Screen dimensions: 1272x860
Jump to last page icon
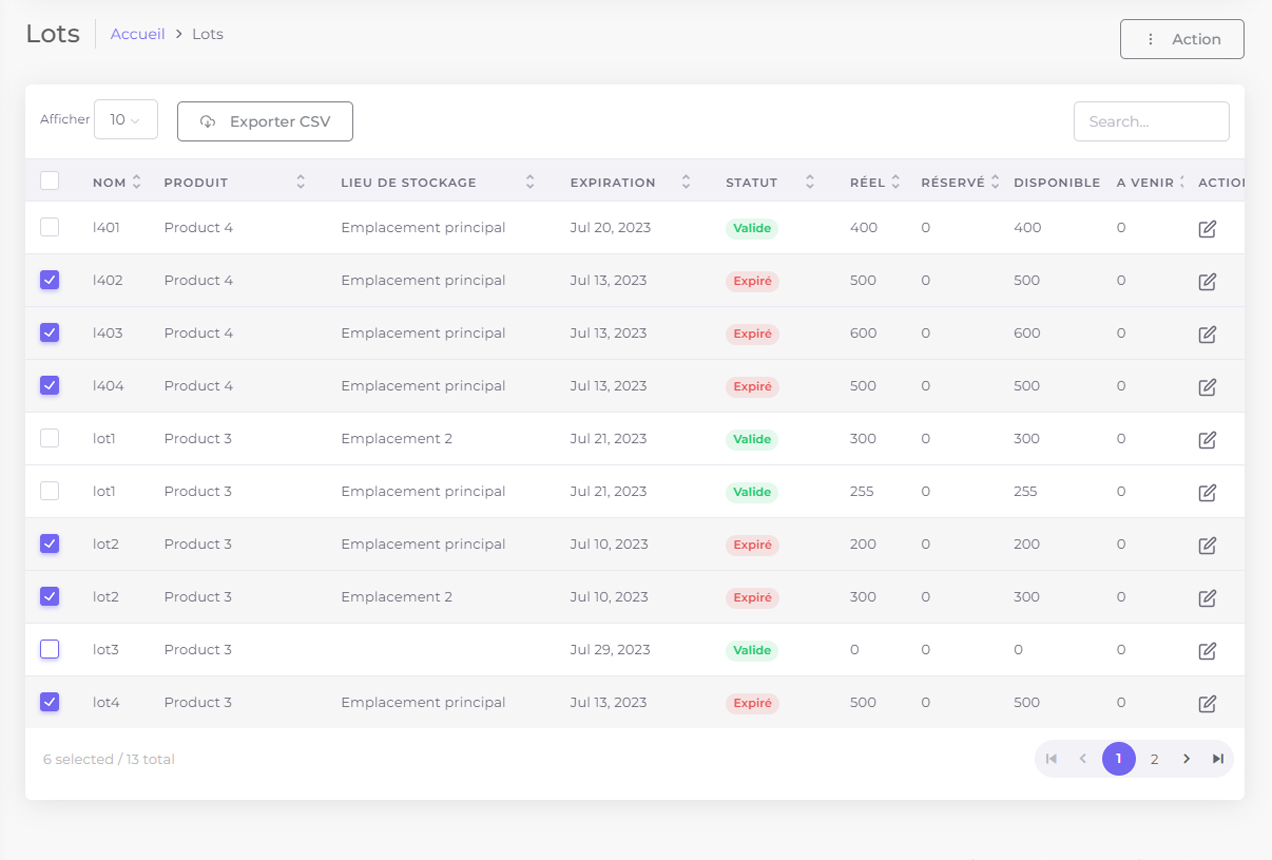(x=1218, y=759)
